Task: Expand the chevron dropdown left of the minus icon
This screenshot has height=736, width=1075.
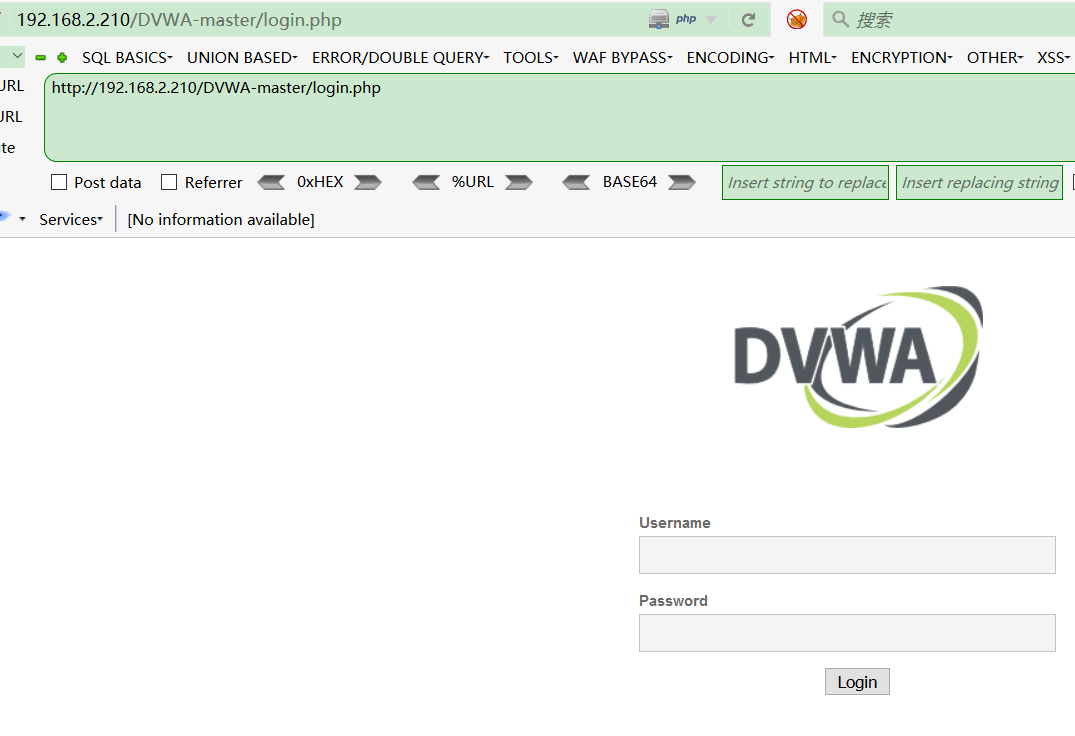Action: point(16,56)
